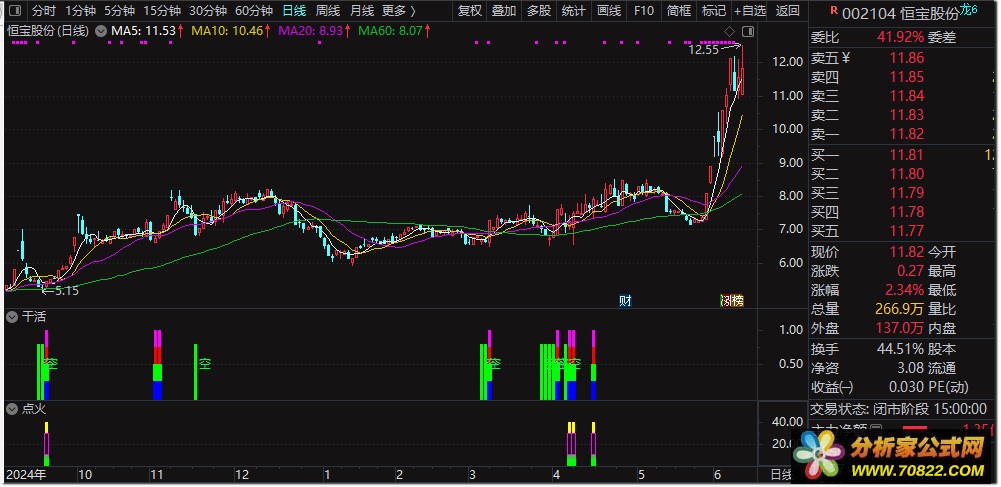
Task: Click the 画线 drawing button
Action: pyautogui.click(x=609, y=11)
